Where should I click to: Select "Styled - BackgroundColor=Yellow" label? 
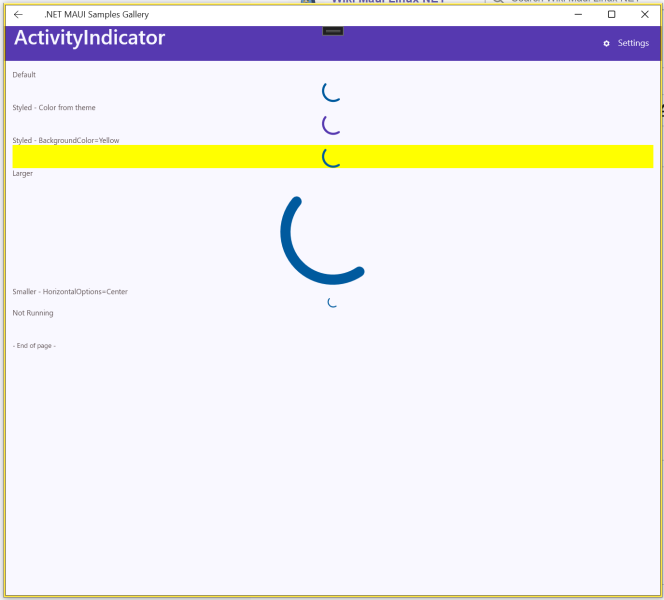pos(66,141)
